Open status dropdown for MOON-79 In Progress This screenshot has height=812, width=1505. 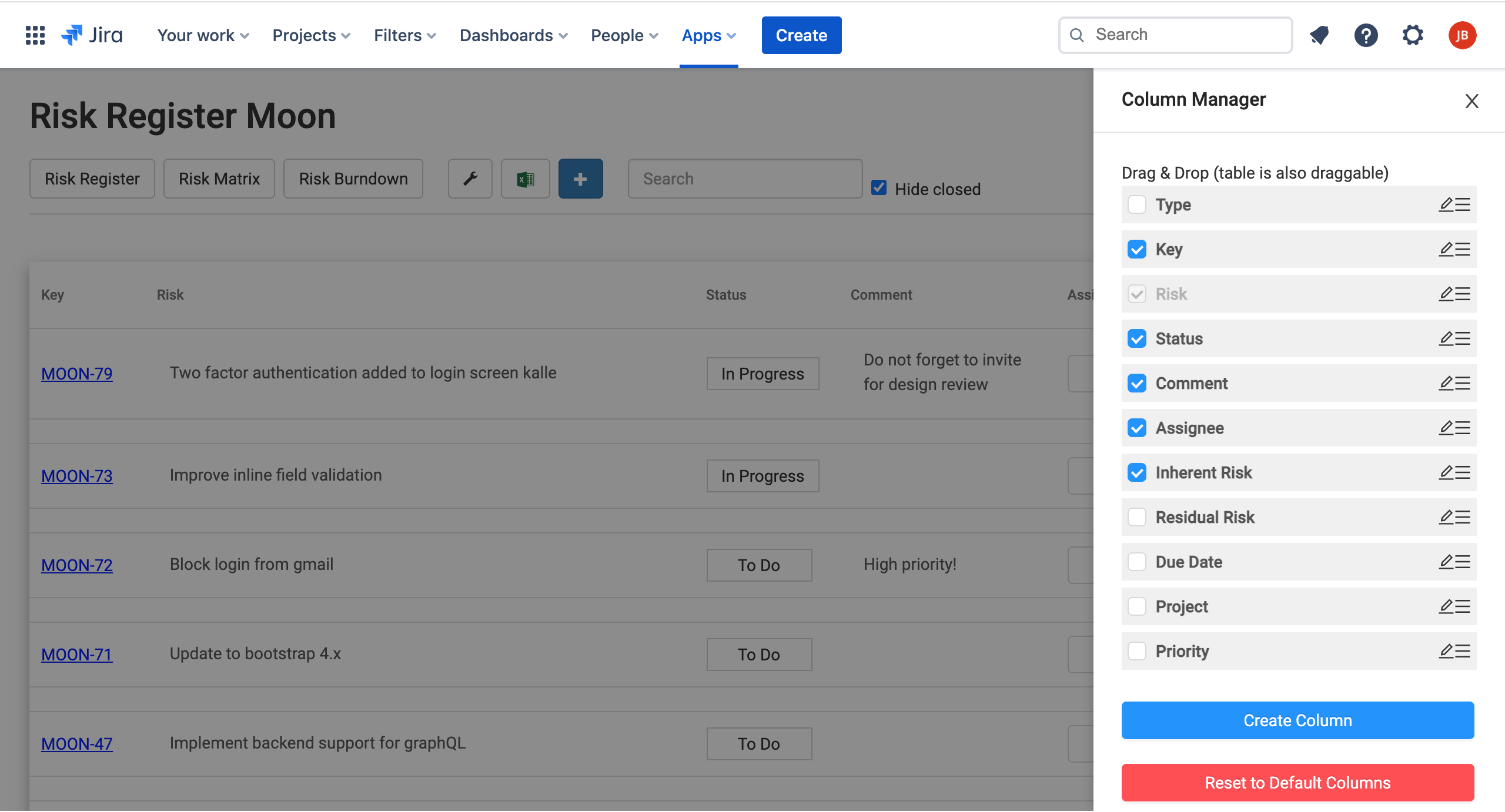point(762,374)
